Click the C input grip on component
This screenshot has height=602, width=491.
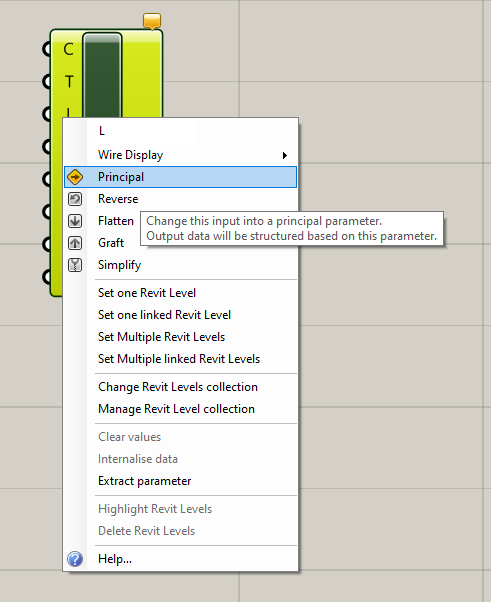(x=46, y=49)
